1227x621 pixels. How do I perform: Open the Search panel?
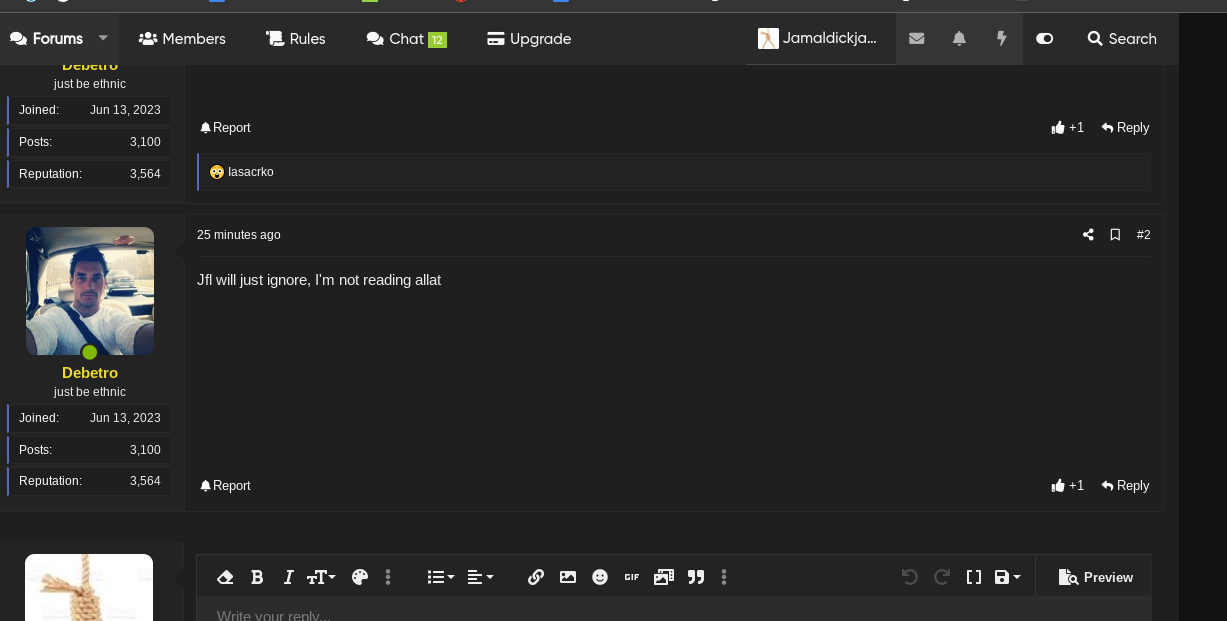point(1122,39)
